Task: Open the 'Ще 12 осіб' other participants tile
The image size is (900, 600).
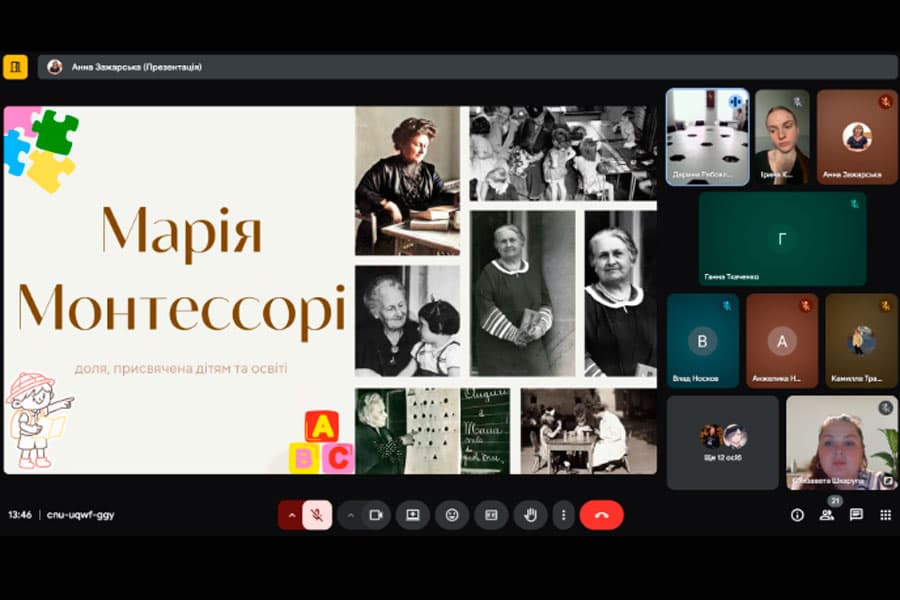Action: pyautogui.click(x=723, y=442)
